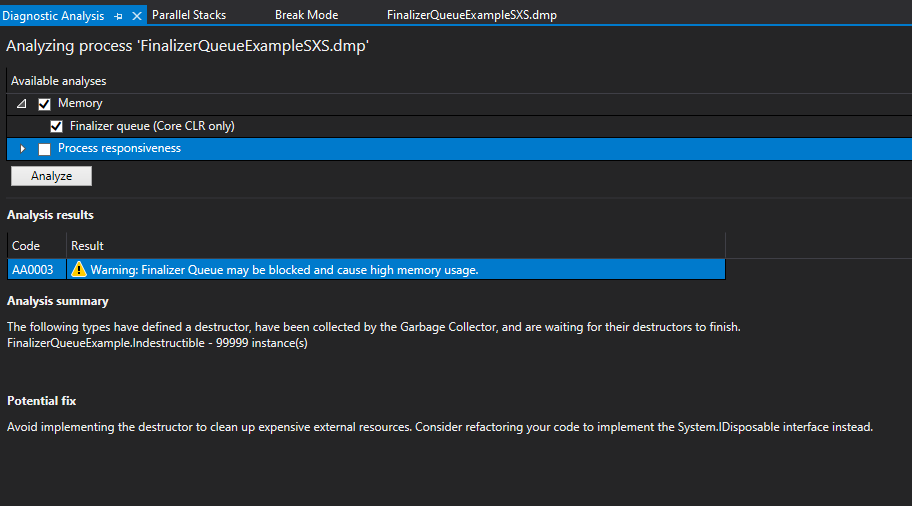Image resolution: width=912 pixels, height=506 pixels.
Task: Click the 'Indestructible - 99999 instance(s)' line
Action: 157,343
